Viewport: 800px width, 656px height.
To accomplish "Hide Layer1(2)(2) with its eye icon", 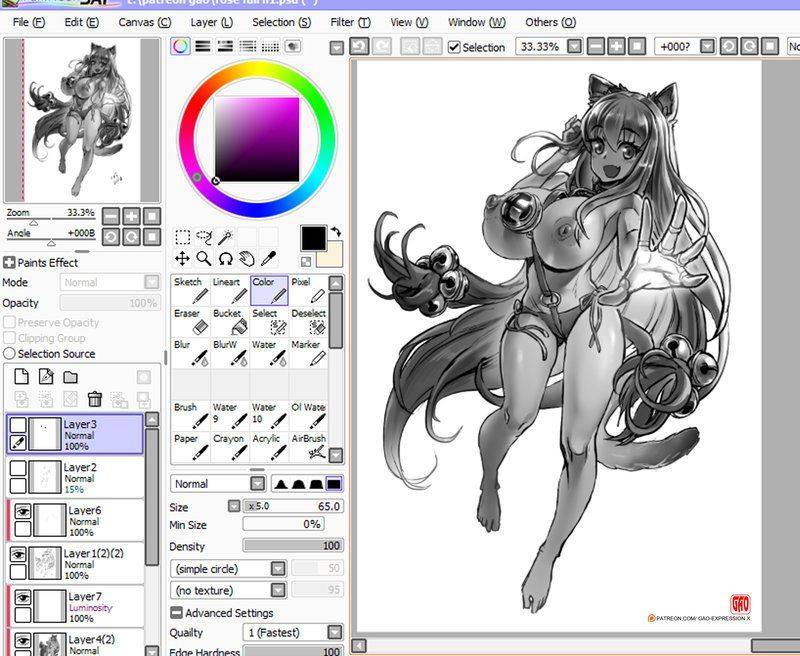I will tap(18, 554).
